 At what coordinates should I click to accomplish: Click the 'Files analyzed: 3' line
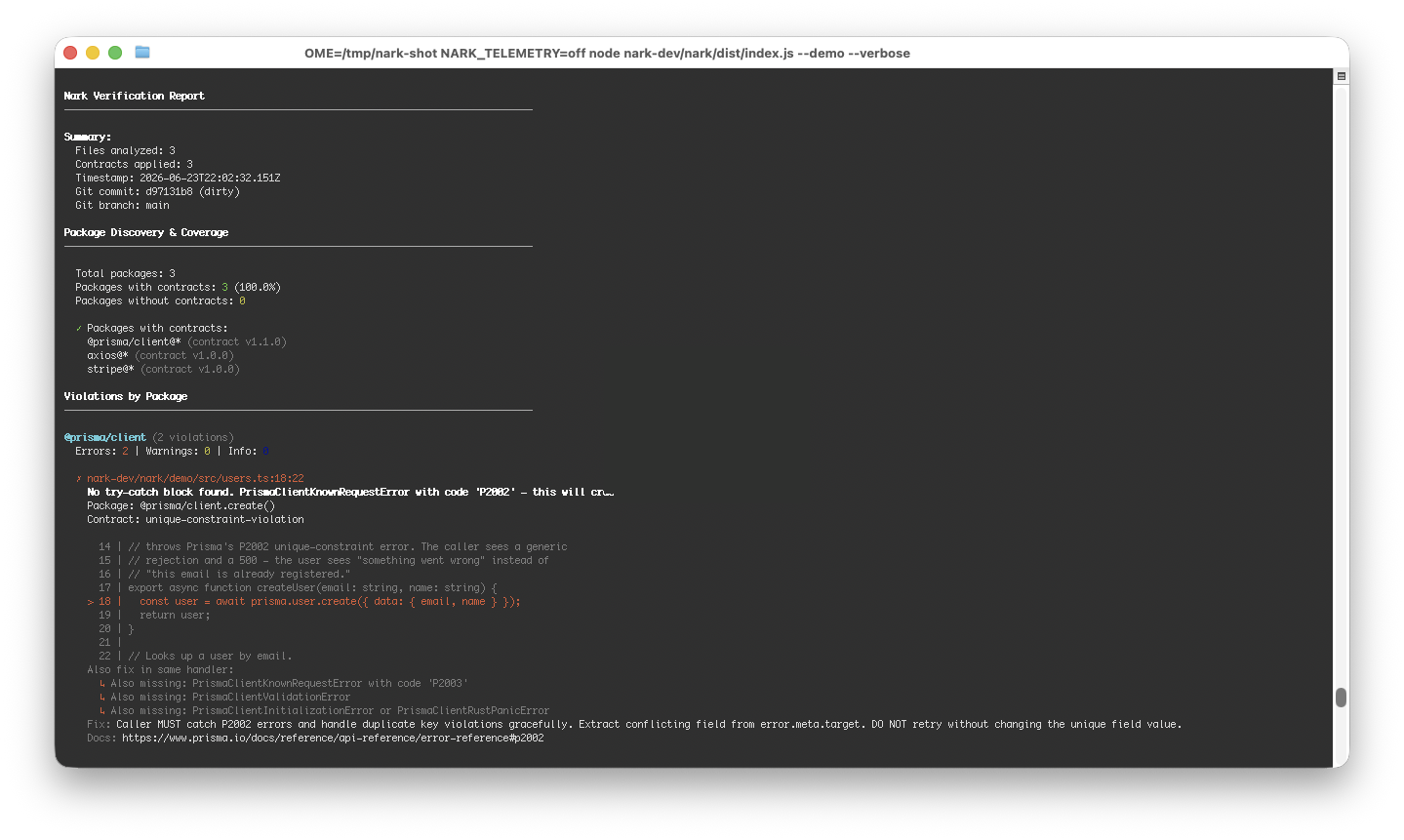(125, 150)
